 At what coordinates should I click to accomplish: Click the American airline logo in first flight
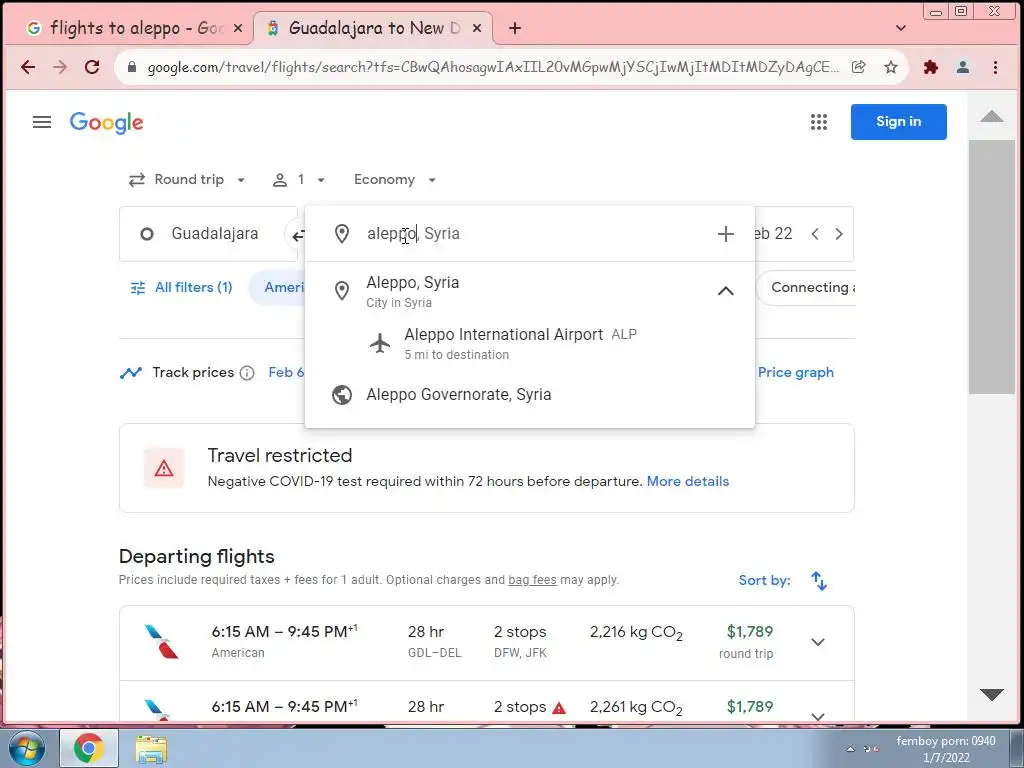[x=161, y=641]
